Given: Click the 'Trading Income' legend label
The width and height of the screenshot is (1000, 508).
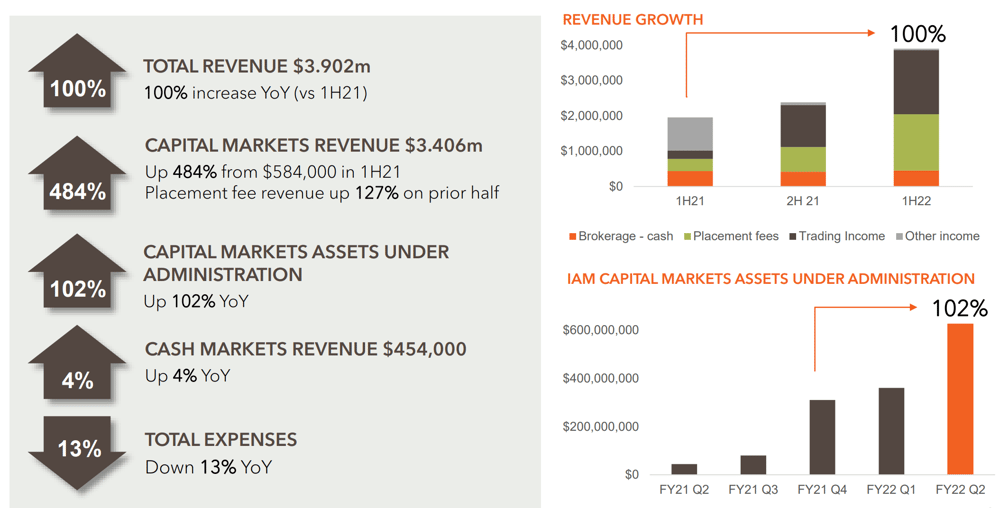Looking at the screenshot, I should pos(842,236).
